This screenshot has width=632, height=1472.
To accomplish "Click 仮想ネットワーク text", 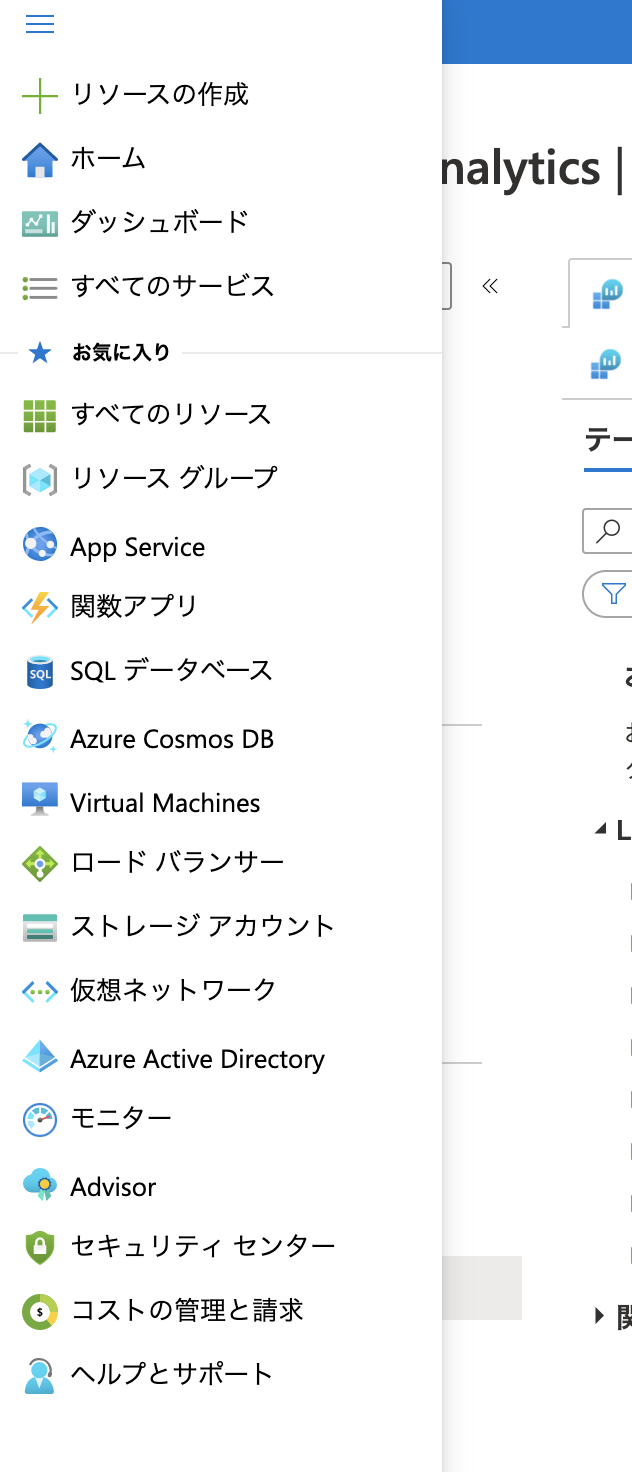I will pos(173,991).
